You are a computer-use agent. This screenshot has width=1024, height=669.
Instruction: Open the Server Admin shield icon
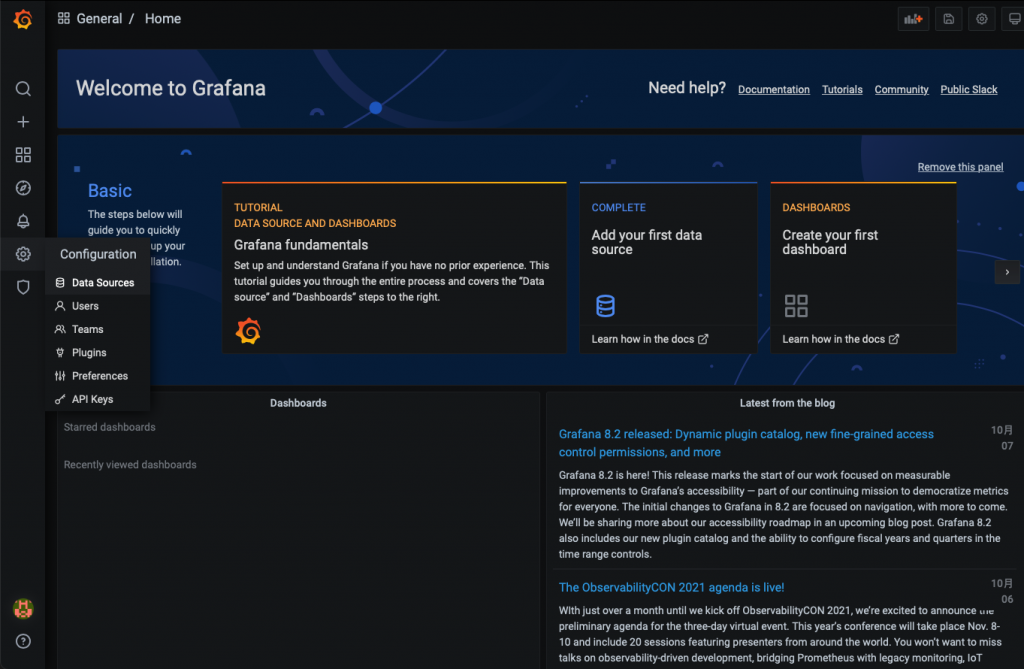[23, 287]
